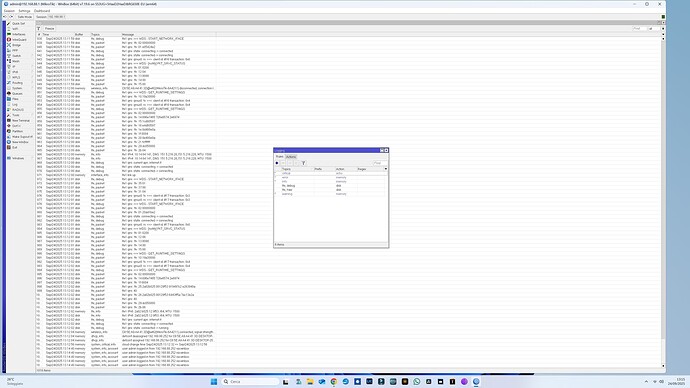Click the Find field in Logging dialog
Image resolution: width=690 pixels, height=388 pixels.
[x=380, y=163]
